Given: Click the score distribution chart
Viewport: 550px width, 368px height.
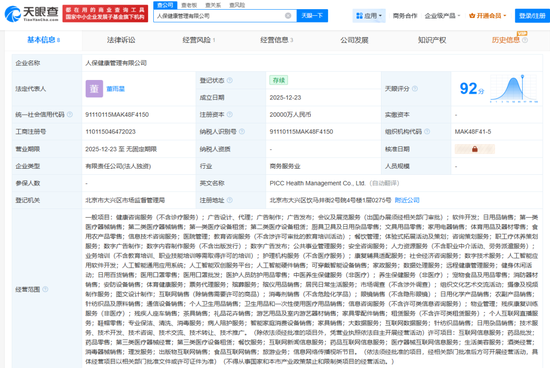Looking at the screenshot, I should (x=514, y=88).
